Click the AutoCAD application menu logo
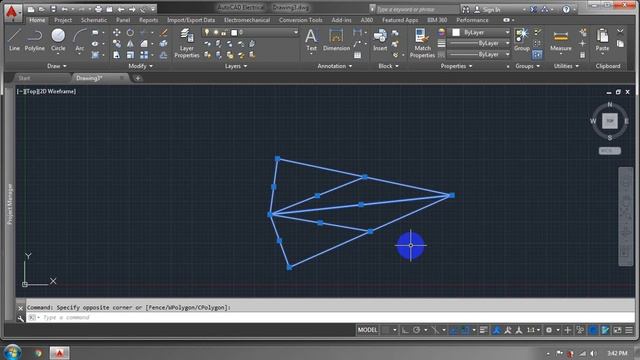Screen dimensions: 640x360 pos(12,13)
